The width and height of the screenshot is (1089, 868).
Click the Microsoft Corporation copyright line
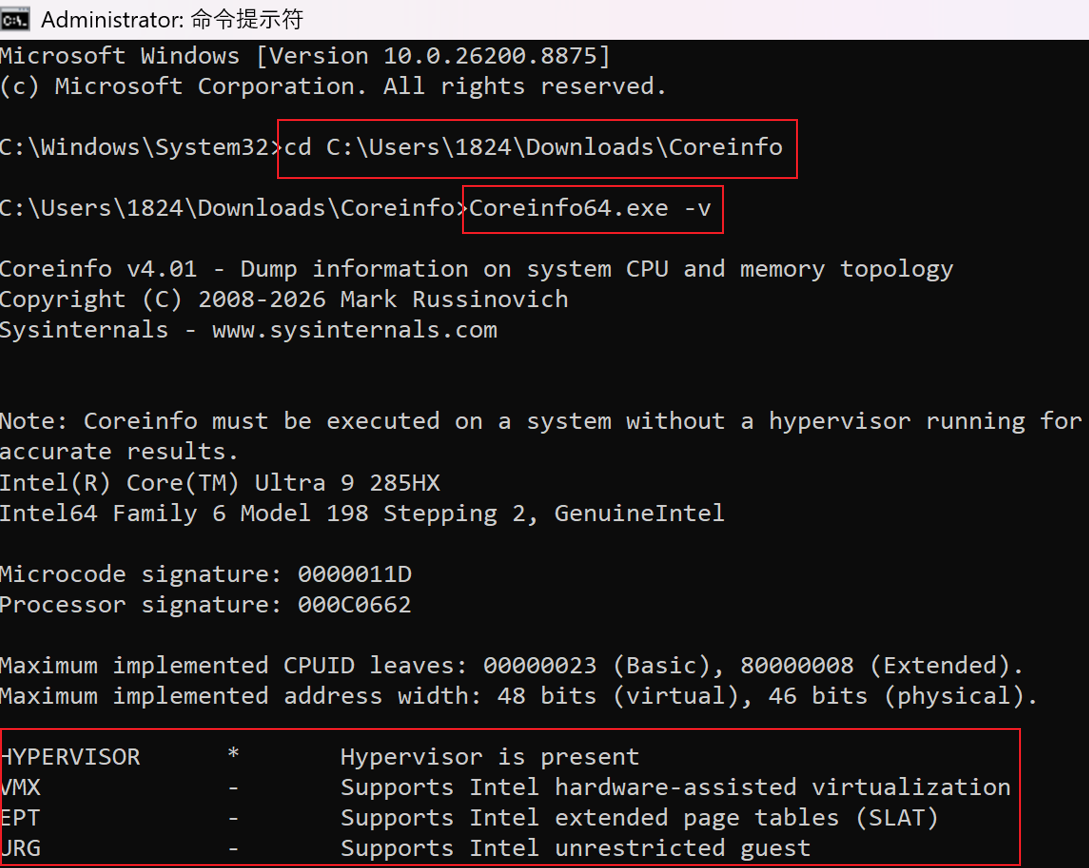333,86
